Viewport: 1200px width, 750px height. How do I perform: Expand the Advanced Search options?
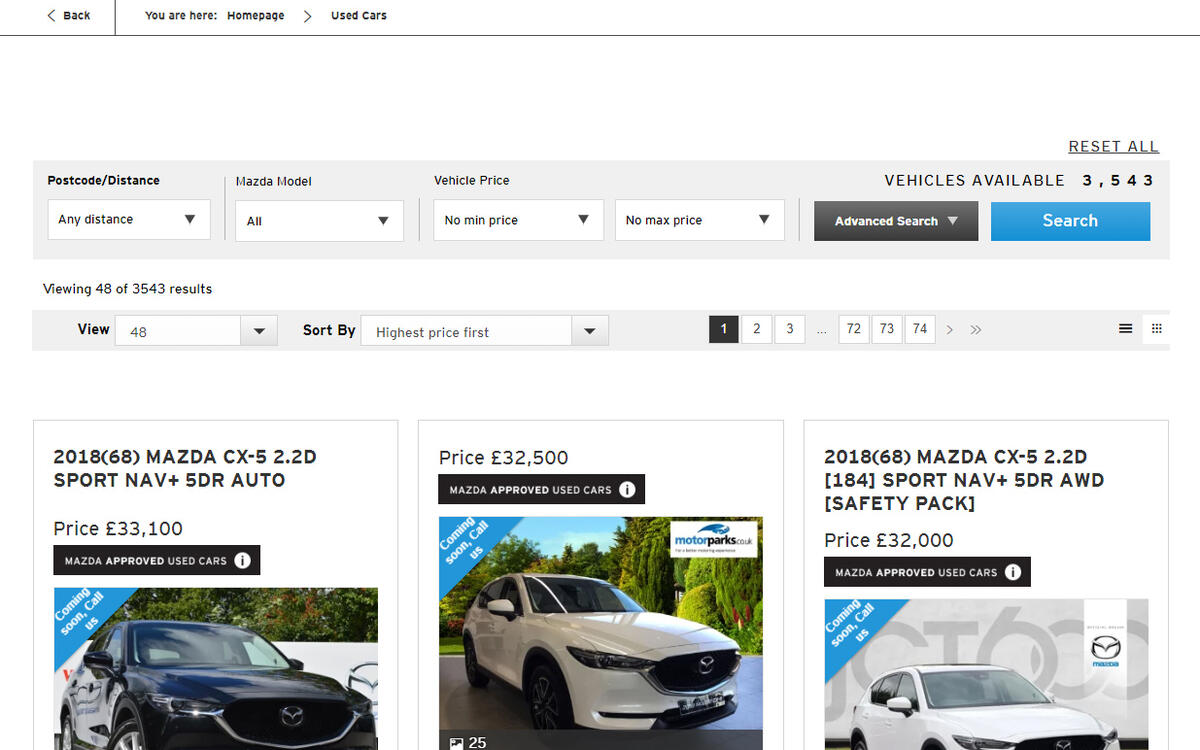point(895,220)
